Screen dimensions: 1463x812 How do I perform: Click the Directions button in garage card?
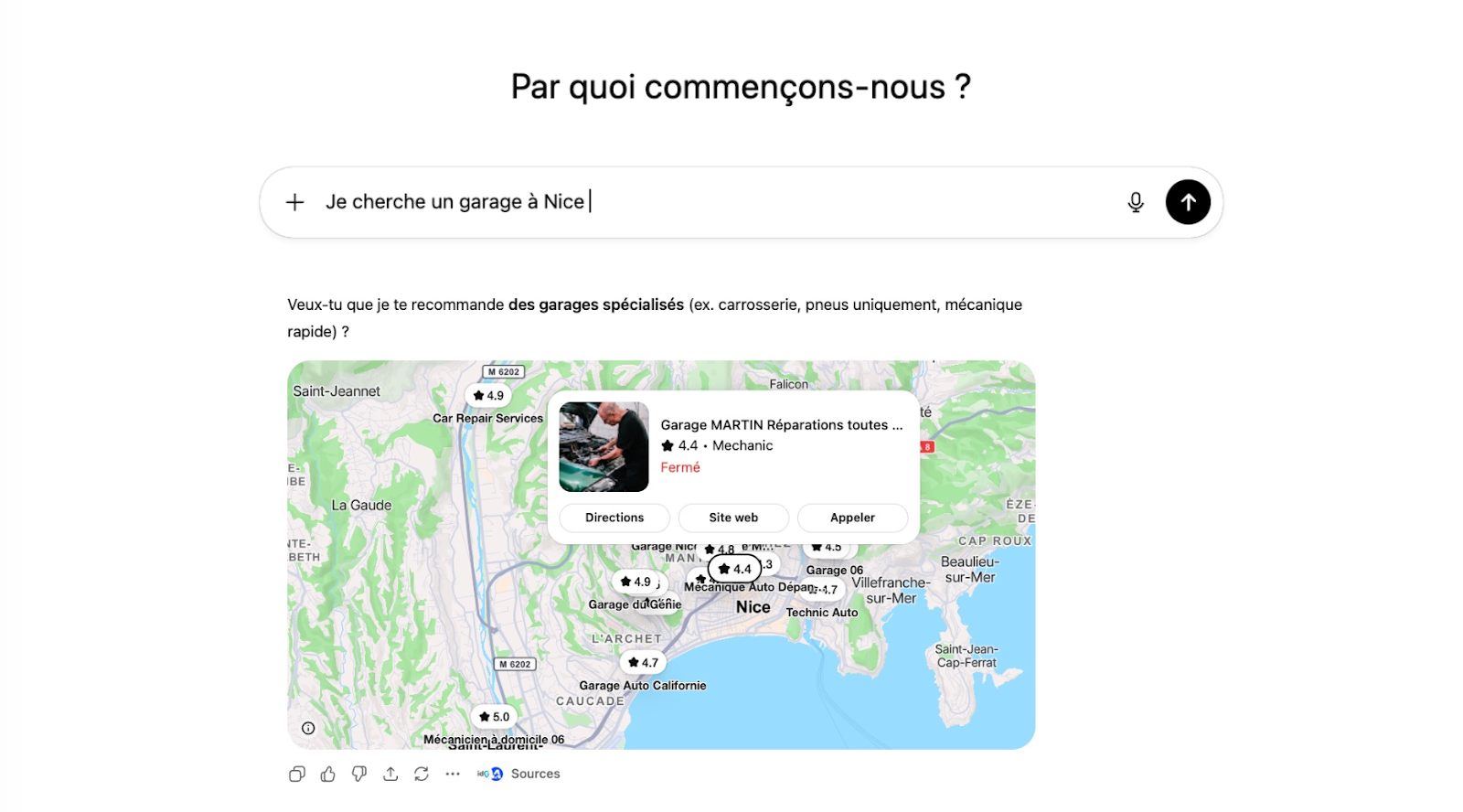click(614, 518)
